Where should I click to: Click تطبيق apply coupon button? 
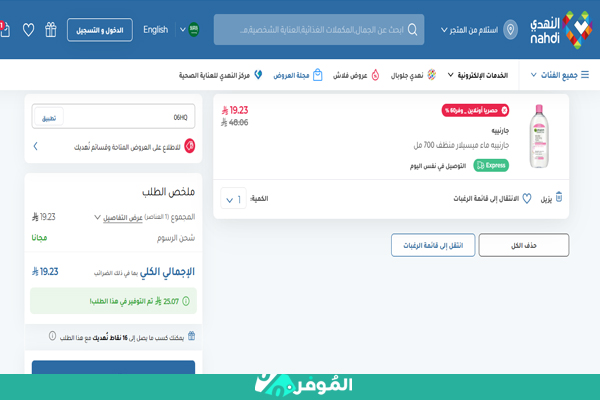(x=49, y=118)
